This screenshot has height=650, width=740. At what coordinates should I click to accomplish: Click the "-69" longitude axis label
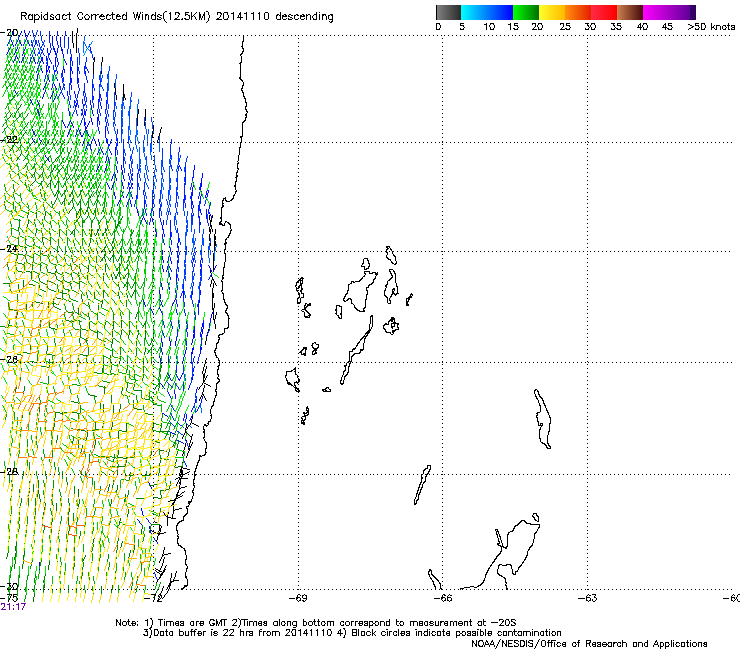[x=298, y=598]
